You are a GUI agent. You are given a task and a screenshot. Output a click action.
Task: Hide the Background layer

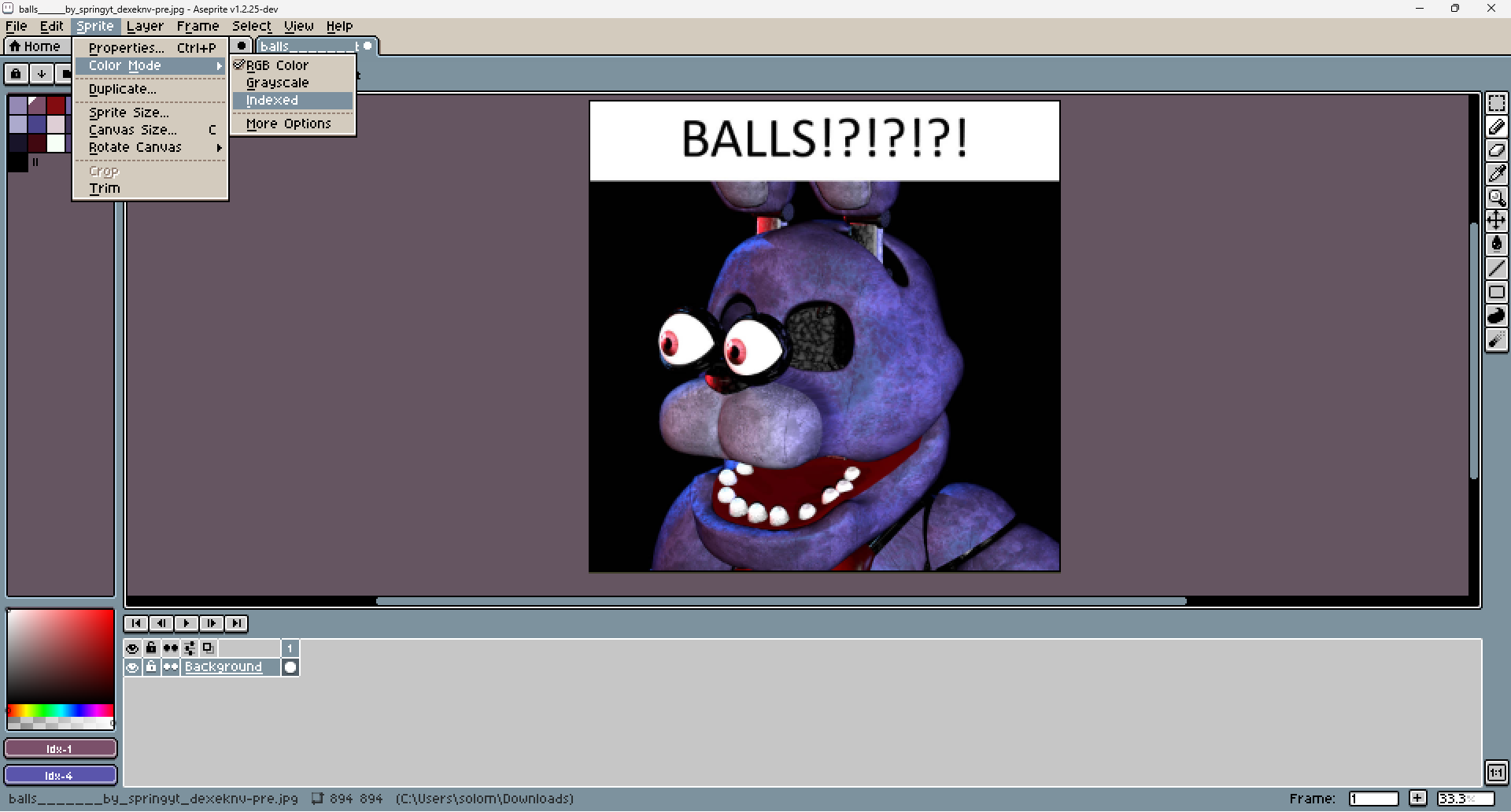(x=132, y=667)
